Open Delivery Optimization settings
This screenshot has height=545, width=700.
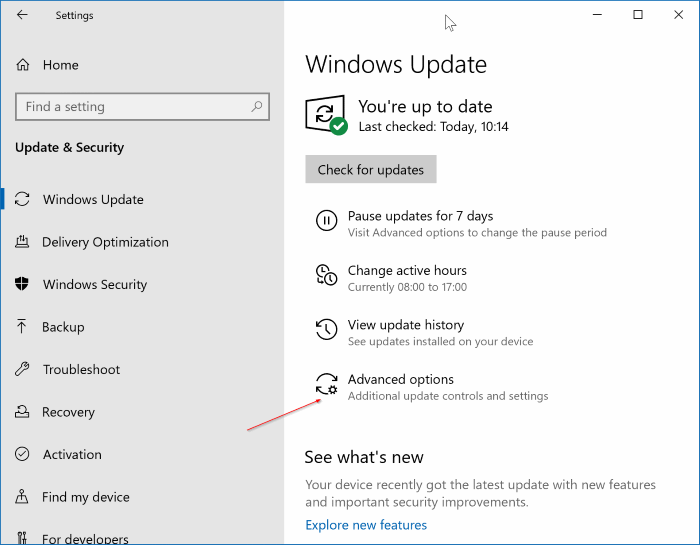click(x=105, y=242)
